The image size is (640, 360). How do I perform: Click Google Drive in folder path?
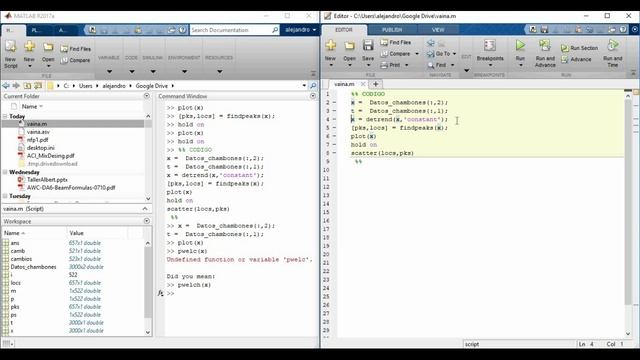(x=151, y=86)
